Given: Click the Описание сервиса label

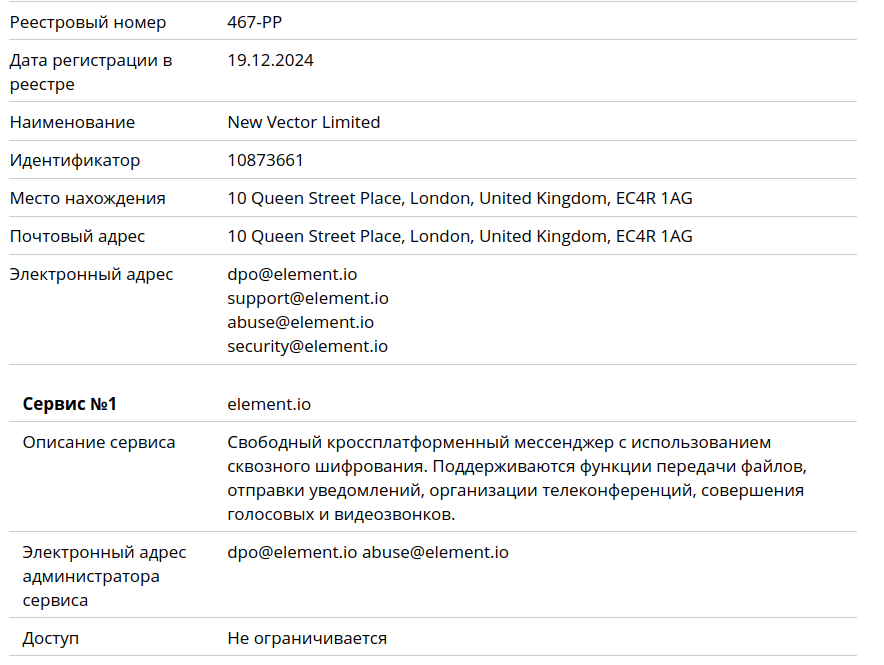Looking at the screenshot, I should click(99, 442).
